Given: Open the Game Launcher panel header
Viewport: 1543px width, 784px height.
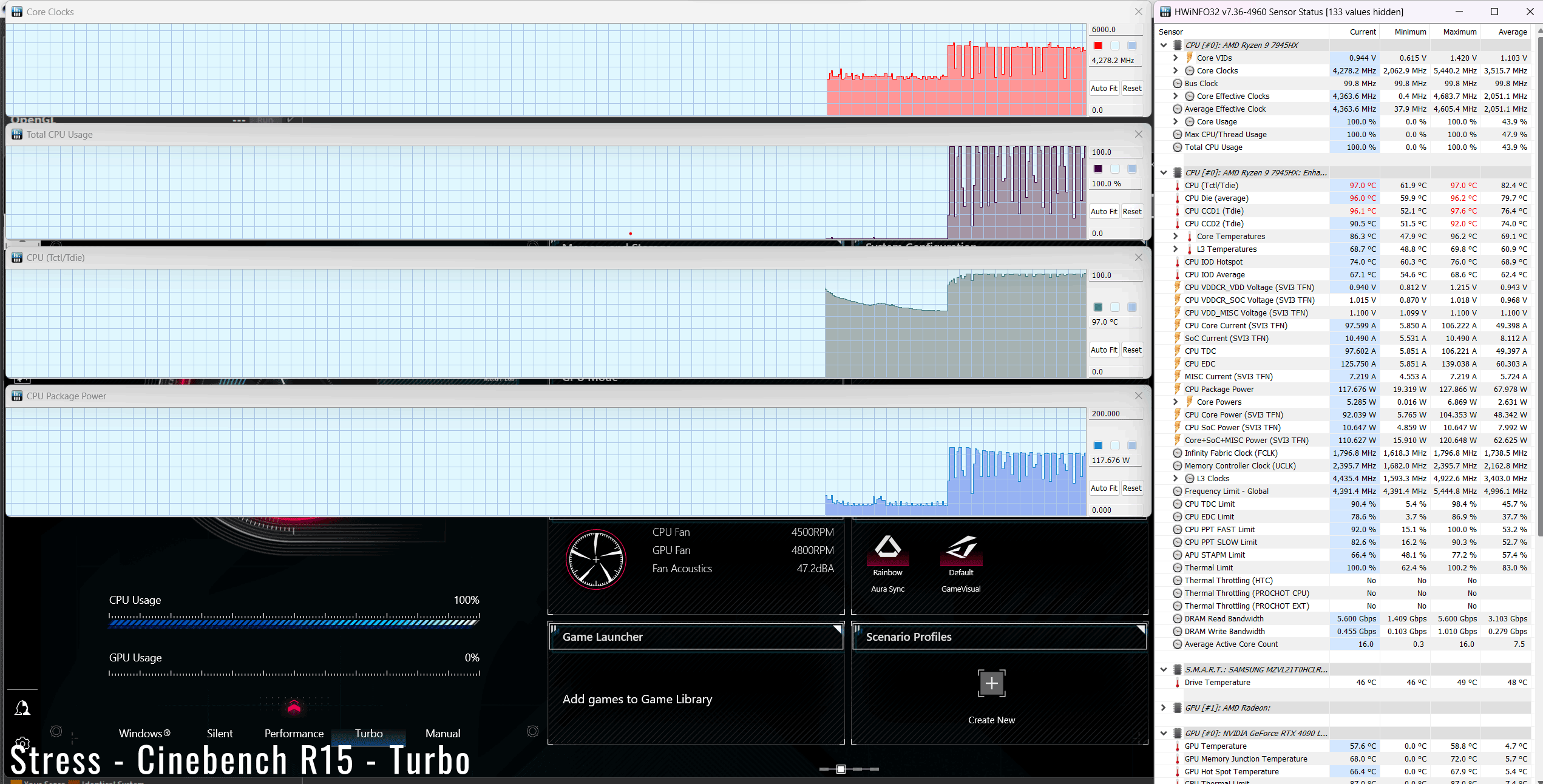Looking at the screenshot, I should coord(696,637).
